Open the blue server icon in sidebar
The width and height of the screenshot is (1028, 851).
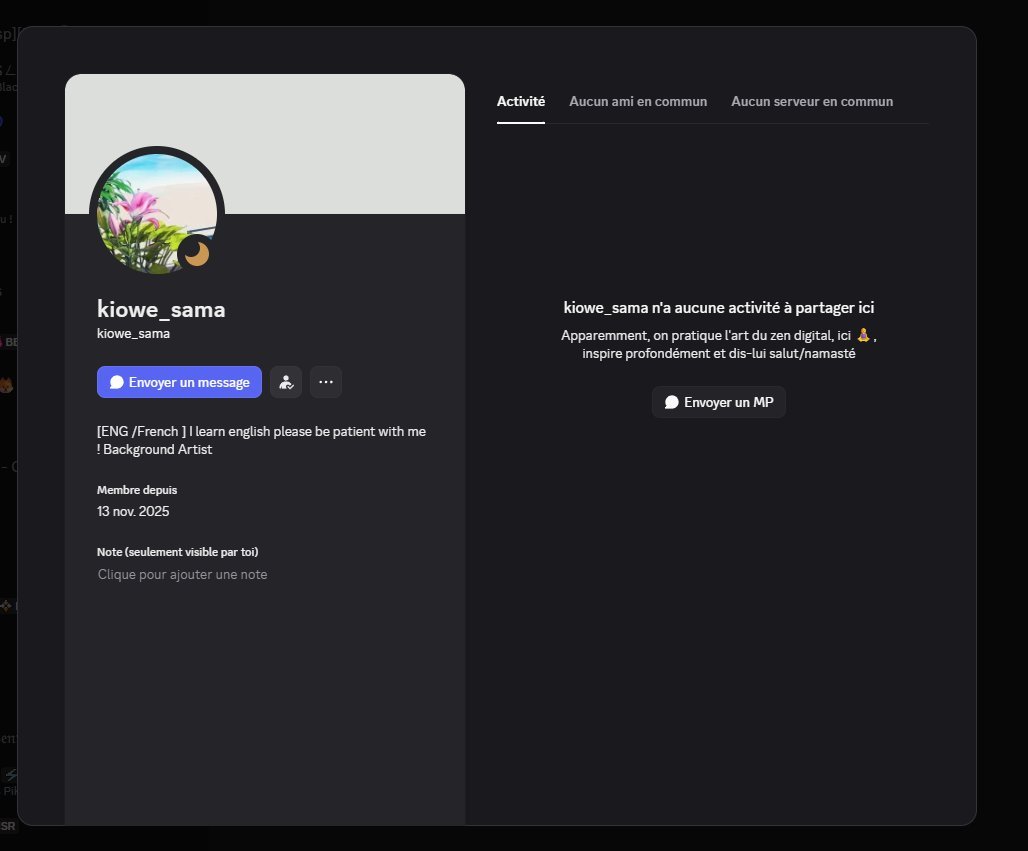[x=4, y=118]
